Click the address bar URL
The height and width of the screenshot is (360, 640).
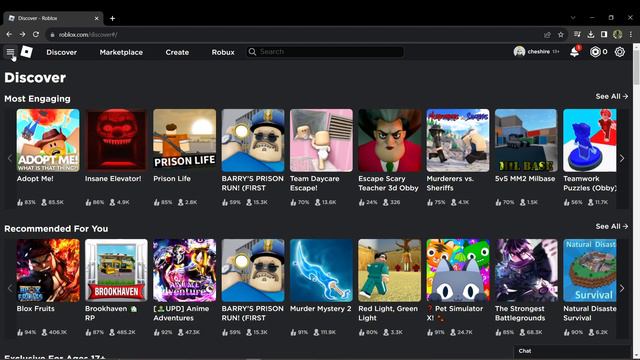[88, 35]
